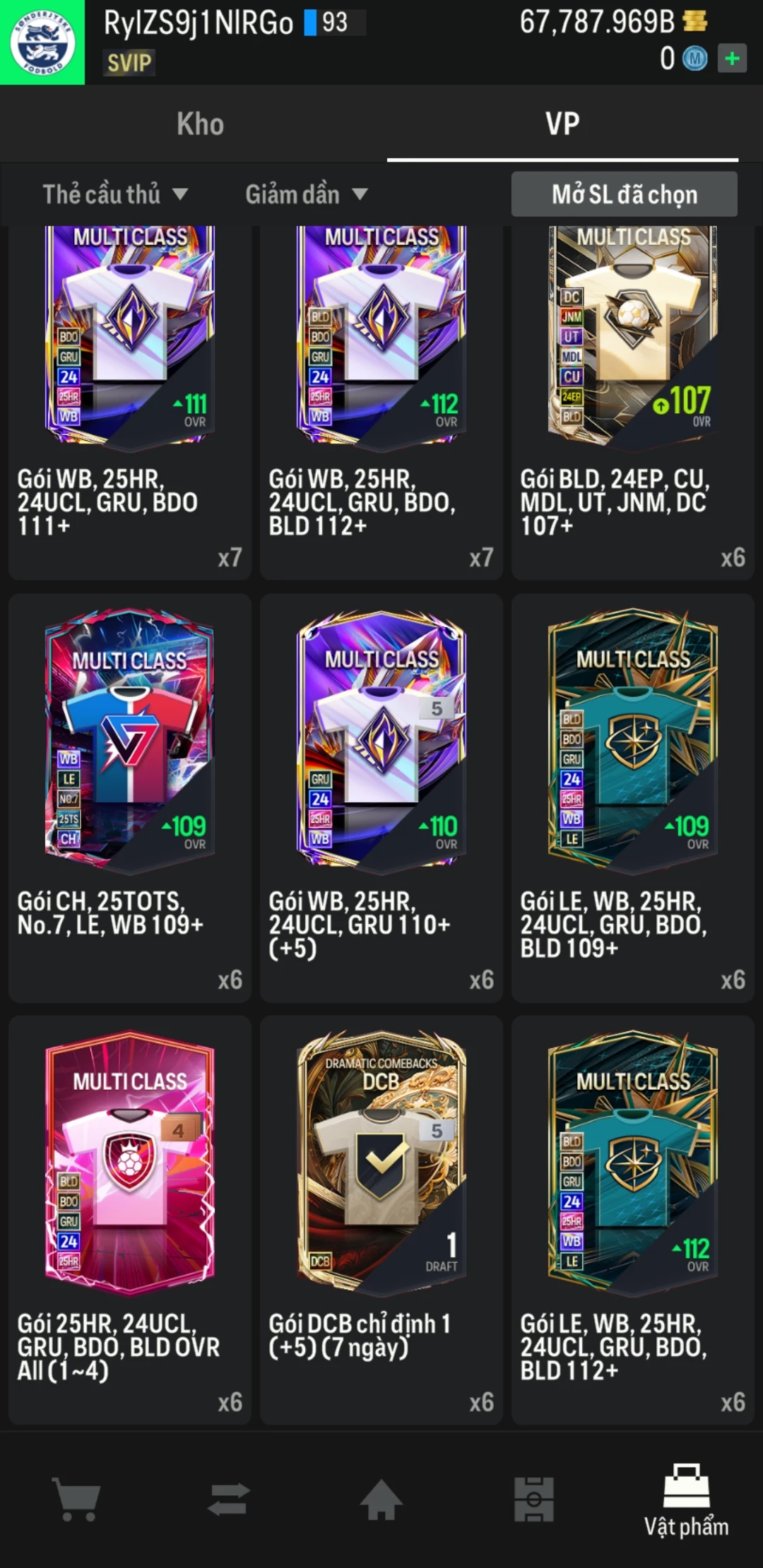Tap the SVIP badge
The image size is (763, 1568).
click(129, 63)
